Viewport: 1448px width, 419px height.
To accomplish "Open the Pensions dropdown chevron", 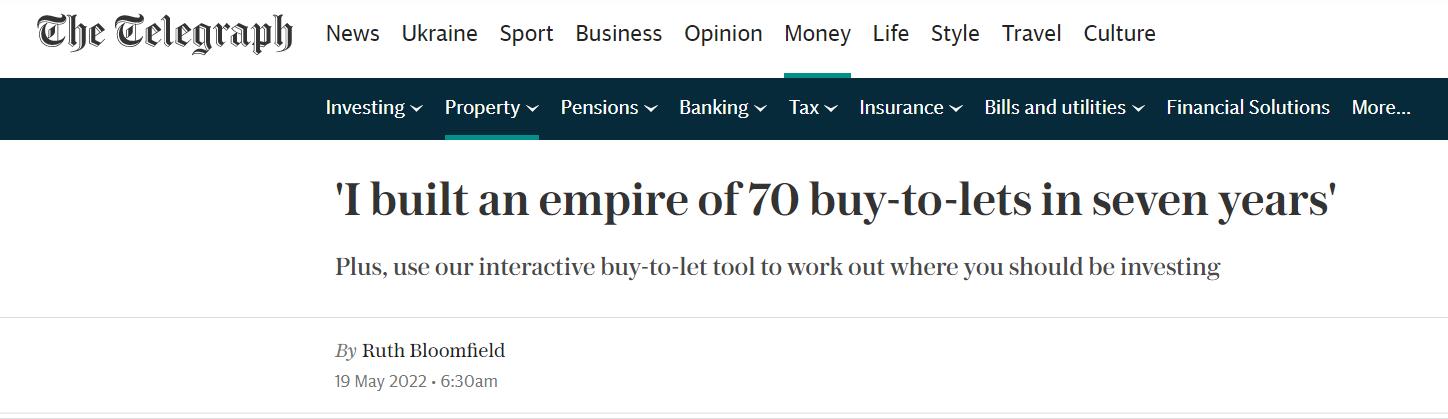I will click(x=651, y=108).
